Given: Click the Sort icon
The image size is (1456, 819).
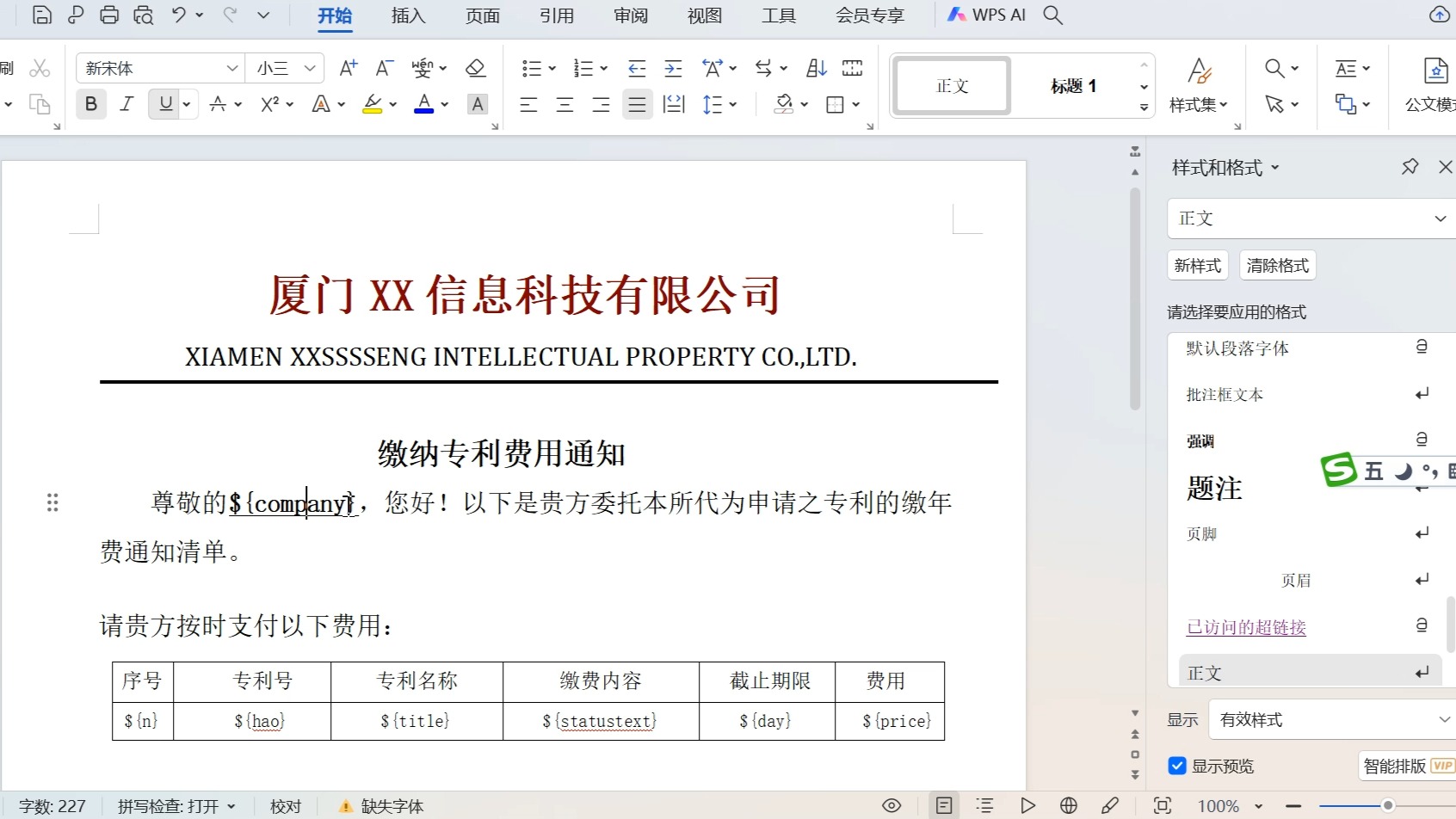Looking at the screenshot, I should [x=817, y=68].
